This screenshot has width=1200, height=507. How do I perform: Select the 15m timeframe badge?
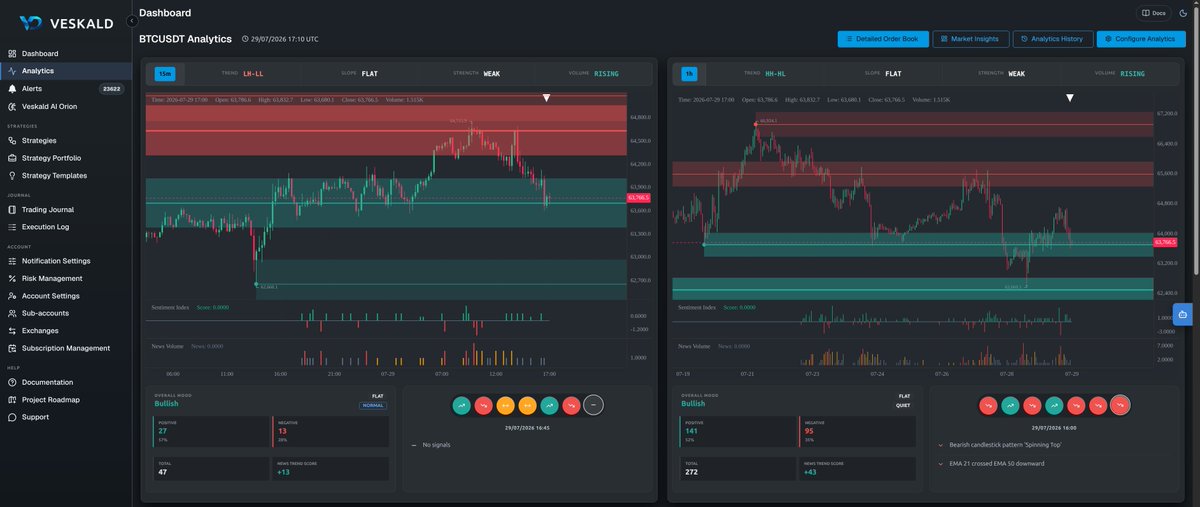tap(165, 73)
